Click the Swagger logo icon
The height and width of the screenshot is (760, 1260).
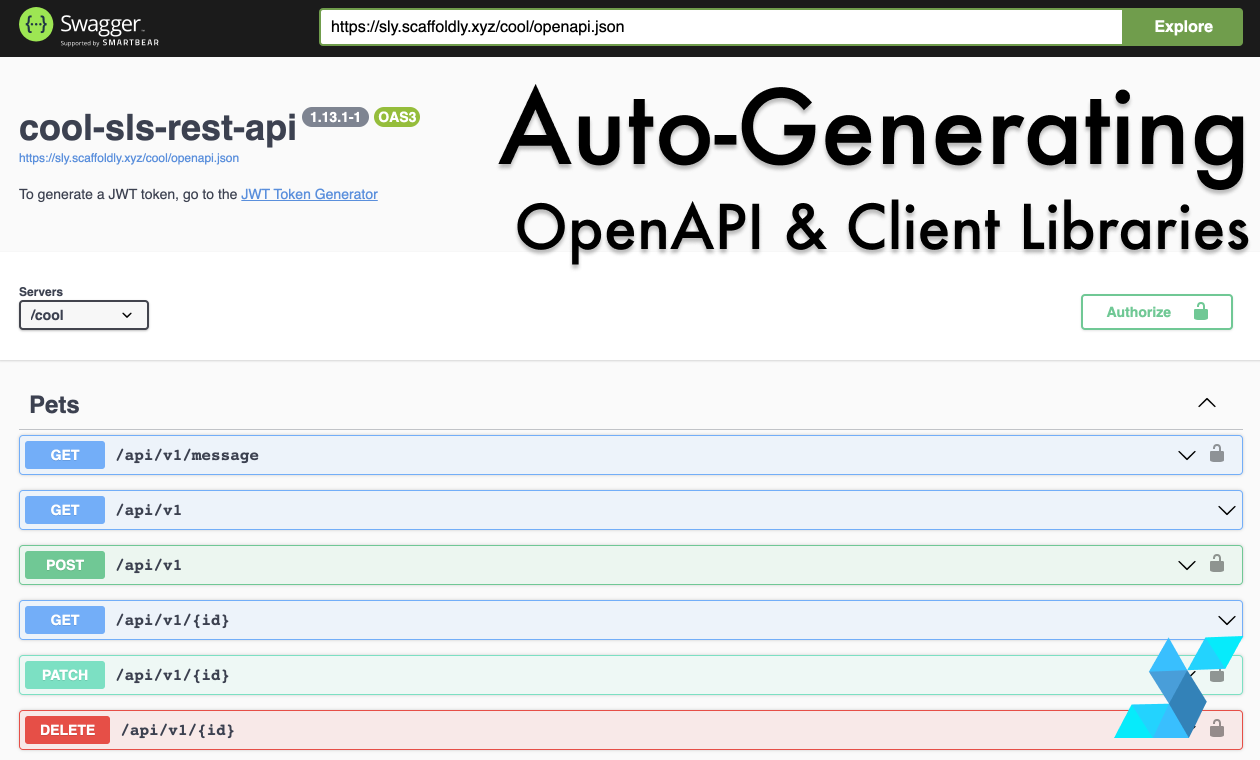point(37,26)
